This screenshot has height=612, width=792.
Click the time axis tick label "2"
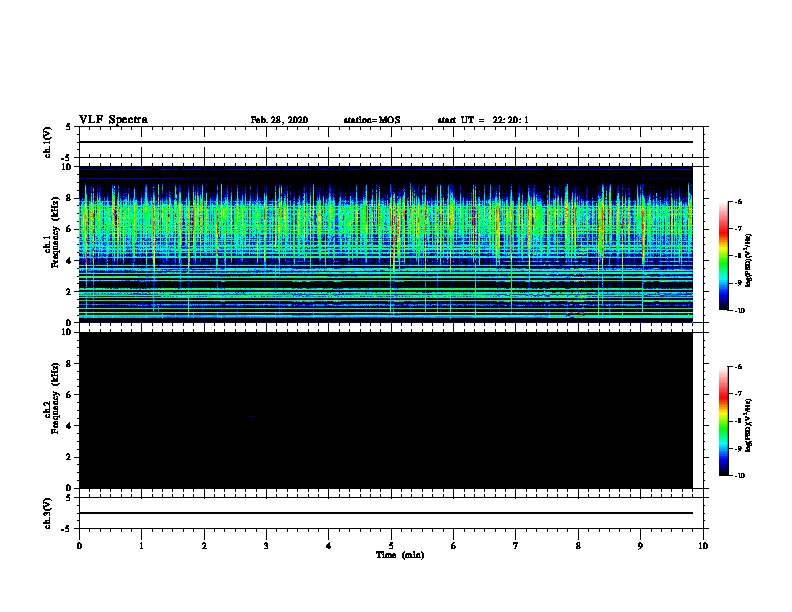(204, 546)
